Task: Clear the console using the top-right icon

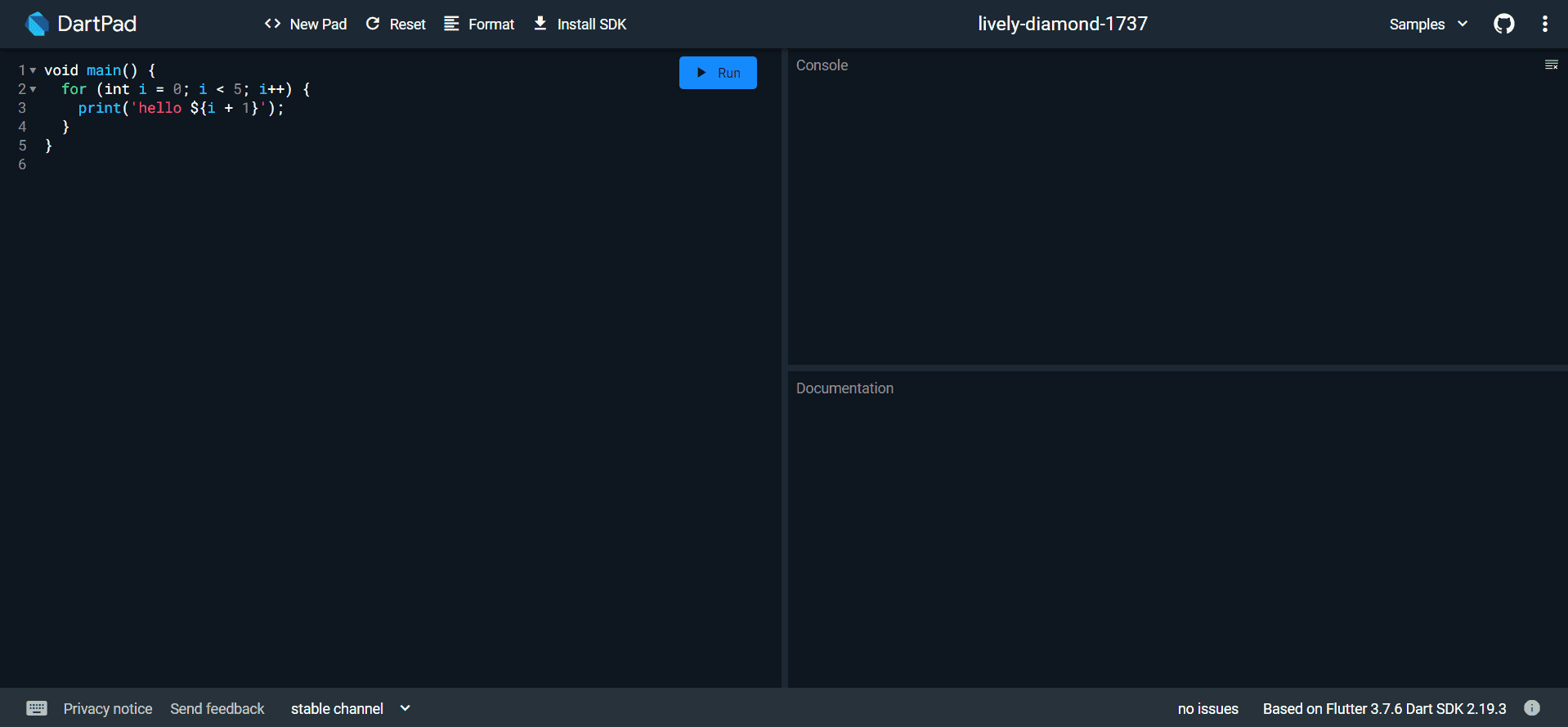Action: (1551, 65)
